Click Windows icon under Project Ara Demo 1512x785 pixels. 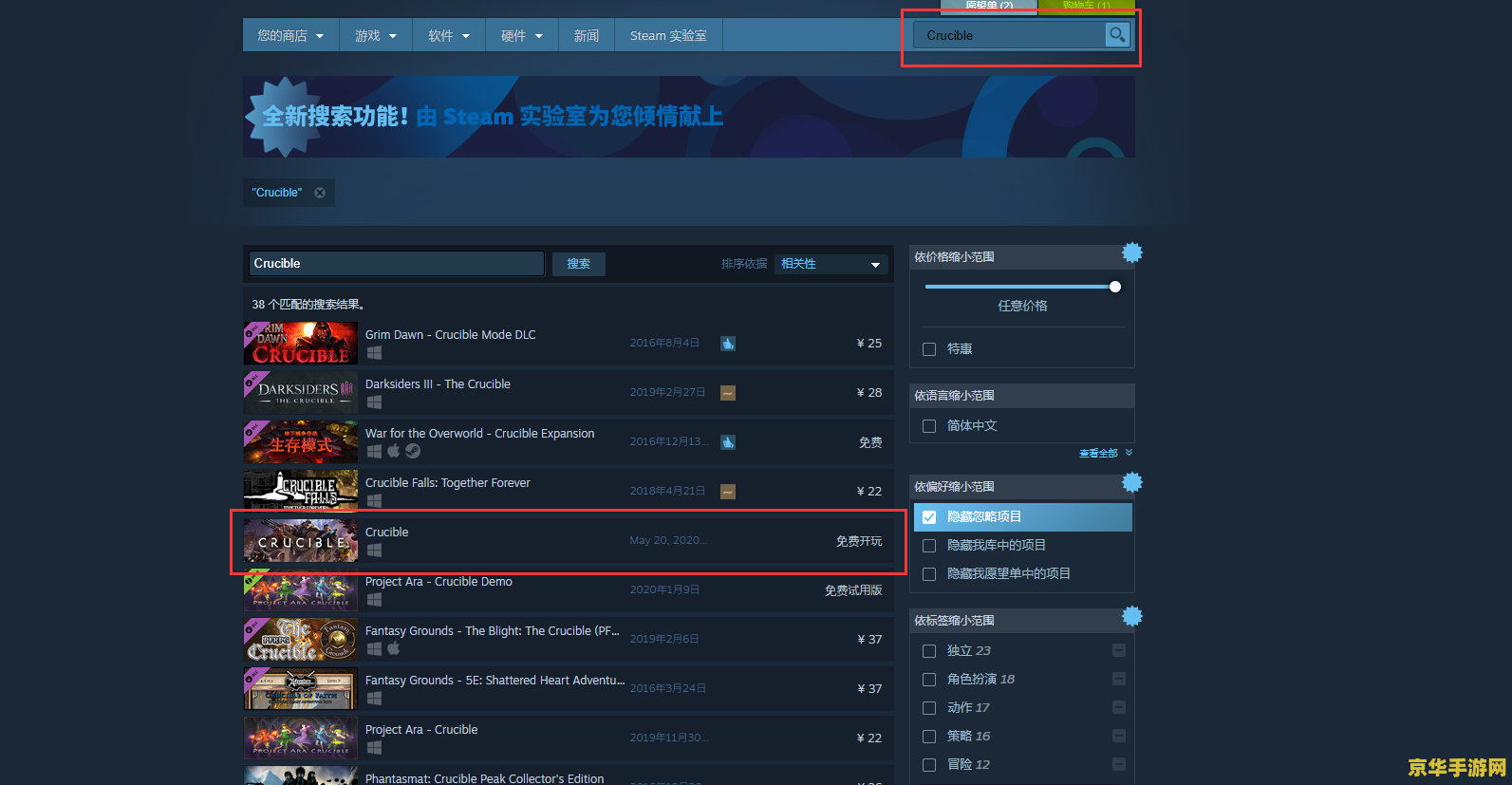(x=374, y=600)
